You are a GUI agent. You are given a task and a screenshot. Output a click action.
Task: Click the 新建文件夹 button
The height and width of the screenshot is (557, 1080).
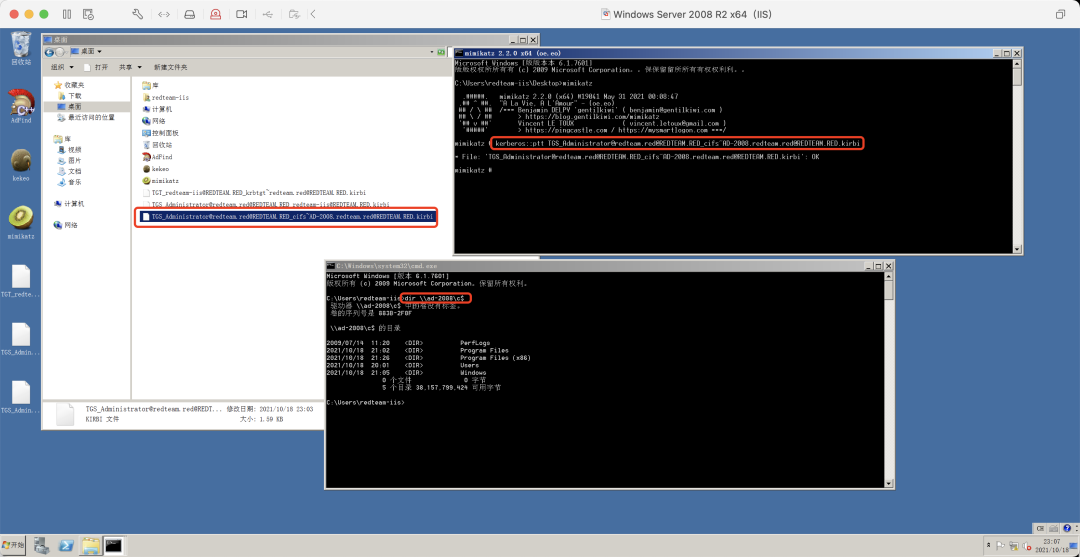pyautogui.click(x=170, y=67)
